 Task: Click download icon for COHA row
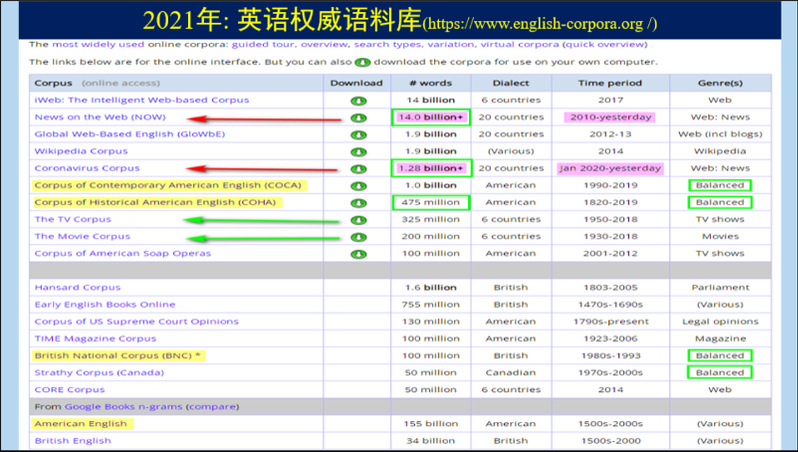pos(358,202)
